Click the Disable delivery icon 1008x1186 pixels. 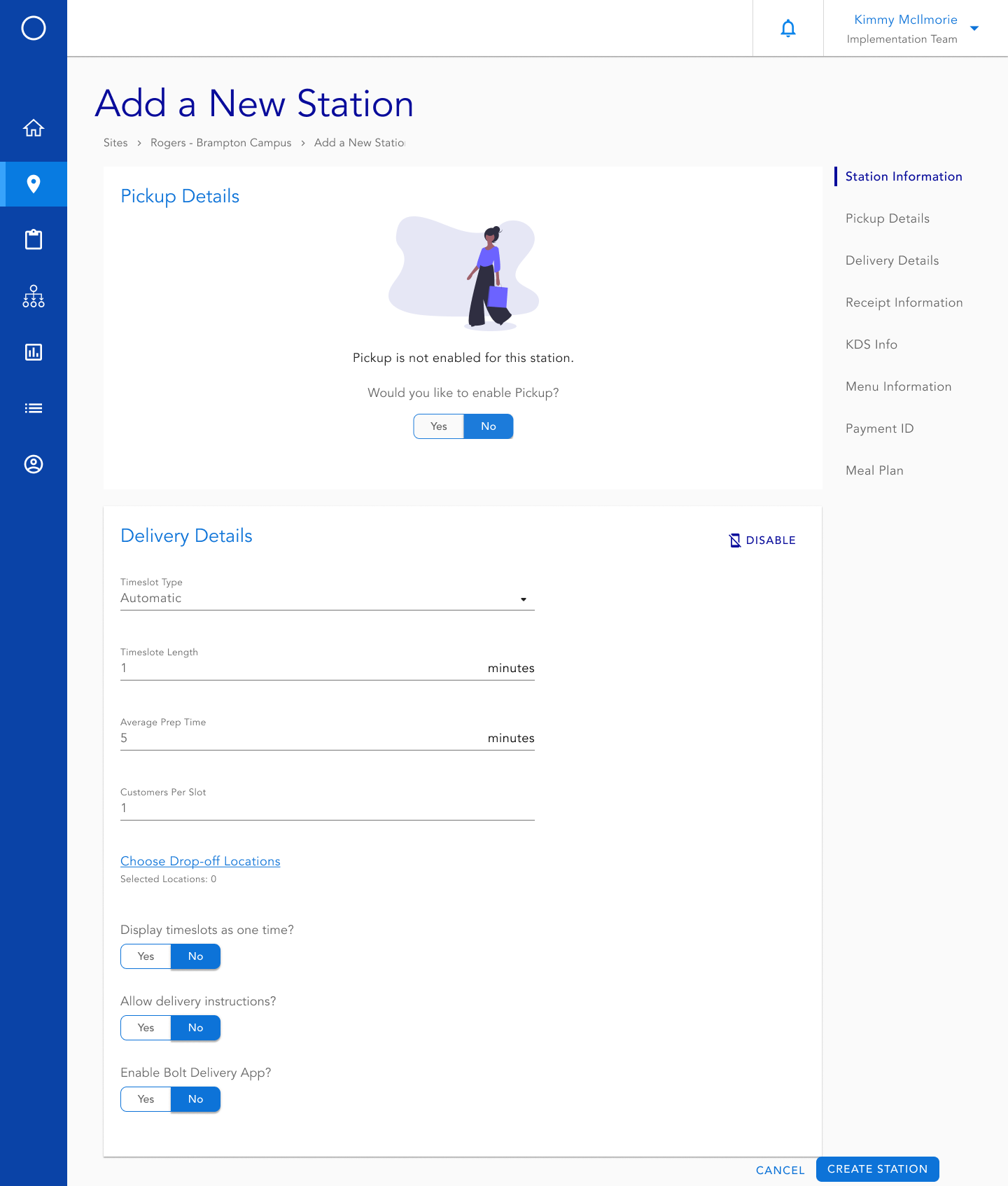(x=735, y=540)
